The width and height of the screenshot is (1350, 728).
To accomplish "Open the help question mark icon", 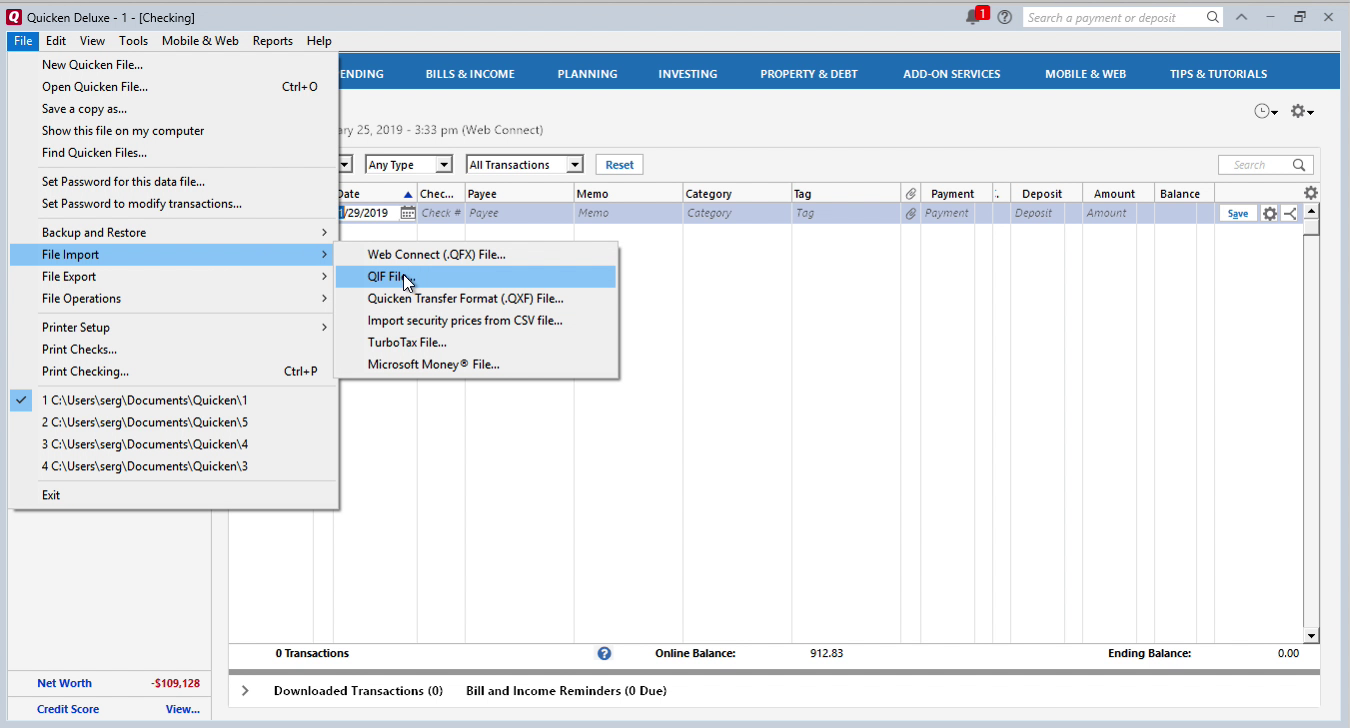I will (1005, 17).
